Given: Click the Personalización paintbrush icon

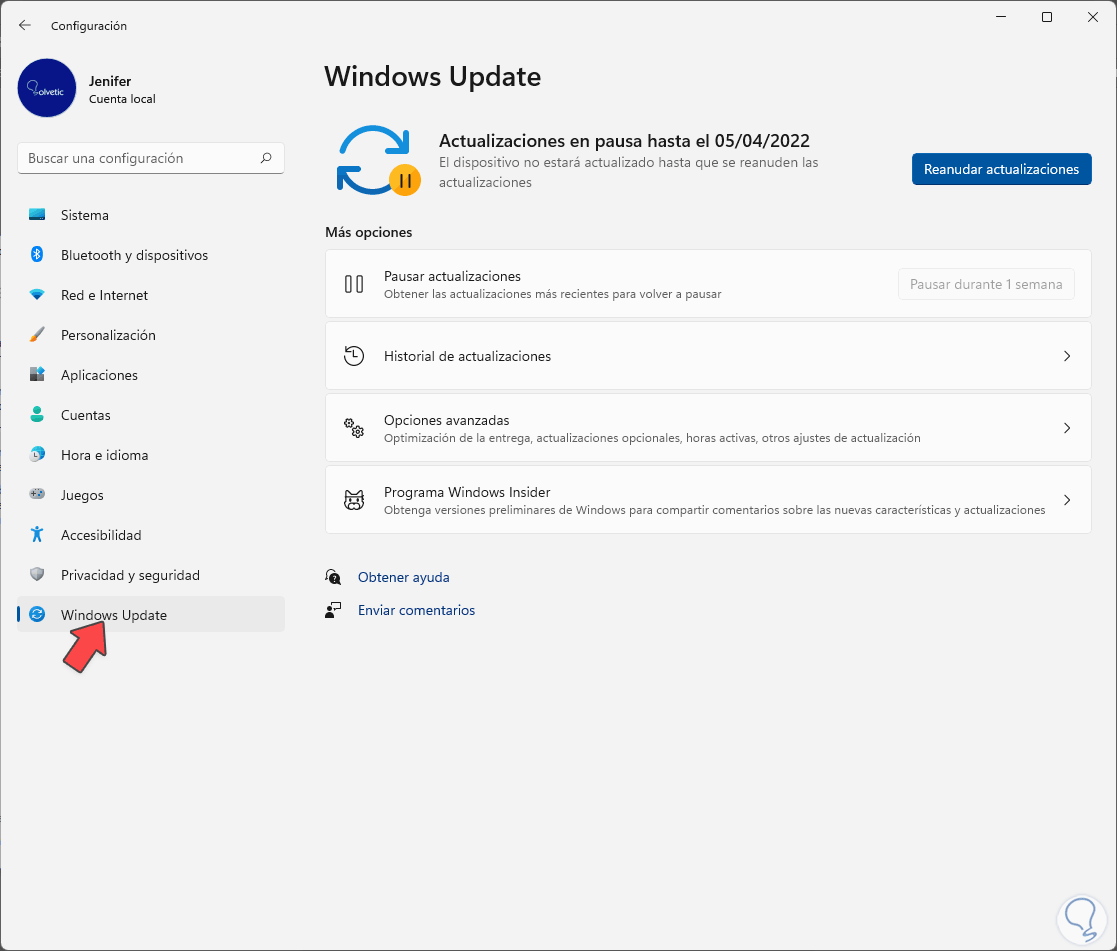Looking at the screenshot, I should point(37,335).
